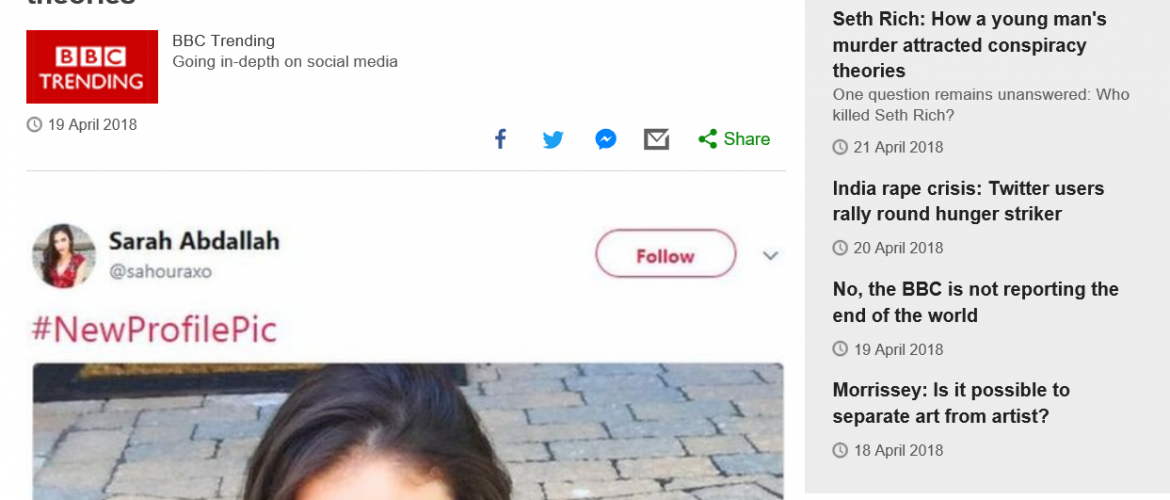This screenshot has height=500, width=1170.
Task: Share article on Facebook icon
Action: [x=501, y=140]
